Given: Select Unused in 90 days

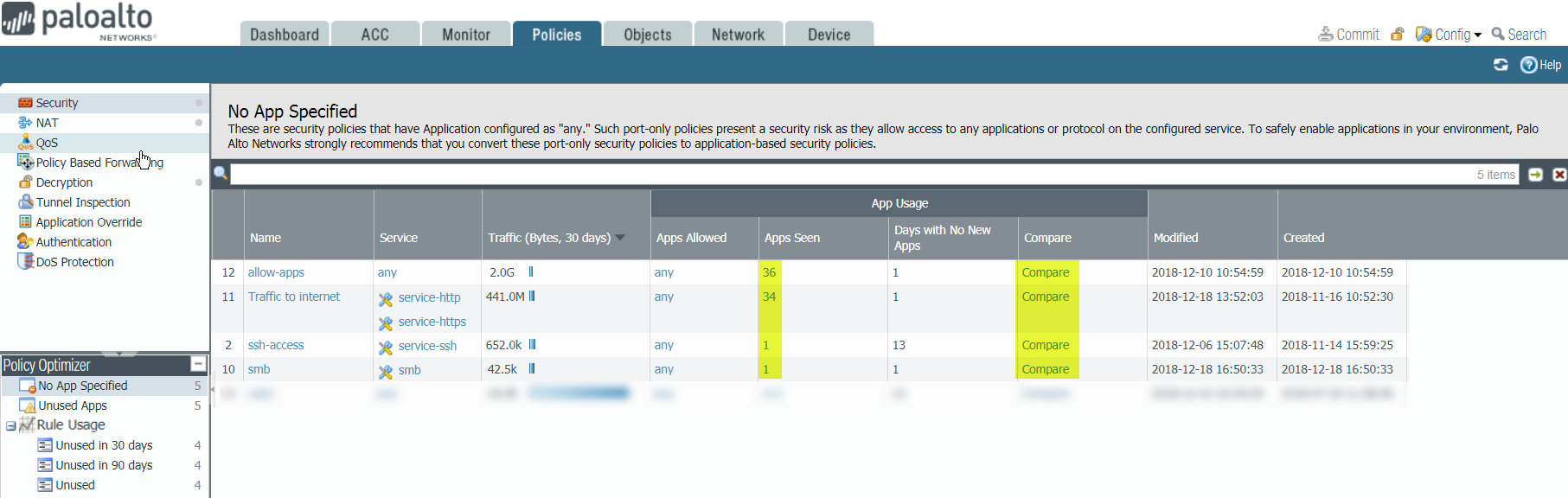Looking at the screenshot, I should point(104,465).
